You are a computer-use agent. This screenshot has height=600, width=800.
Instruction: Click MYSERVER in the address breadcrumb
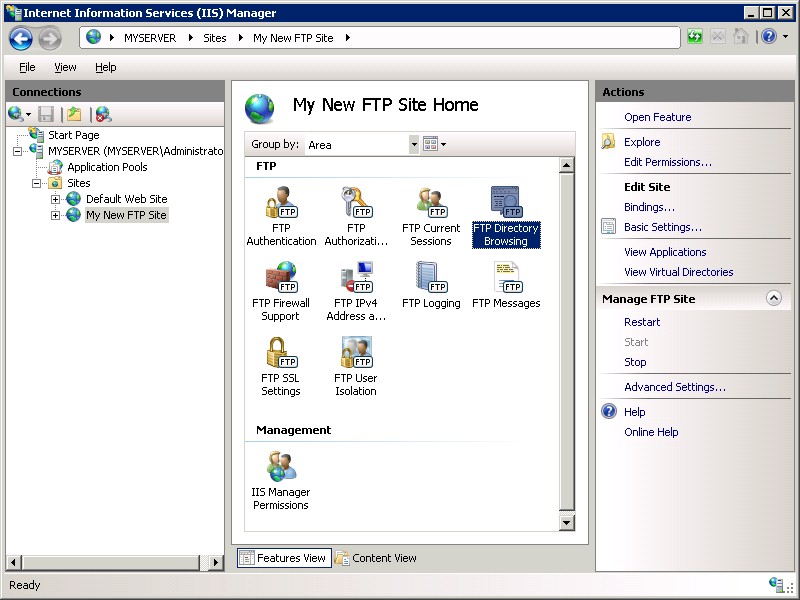pyautogui.click(x=150, y=38)
